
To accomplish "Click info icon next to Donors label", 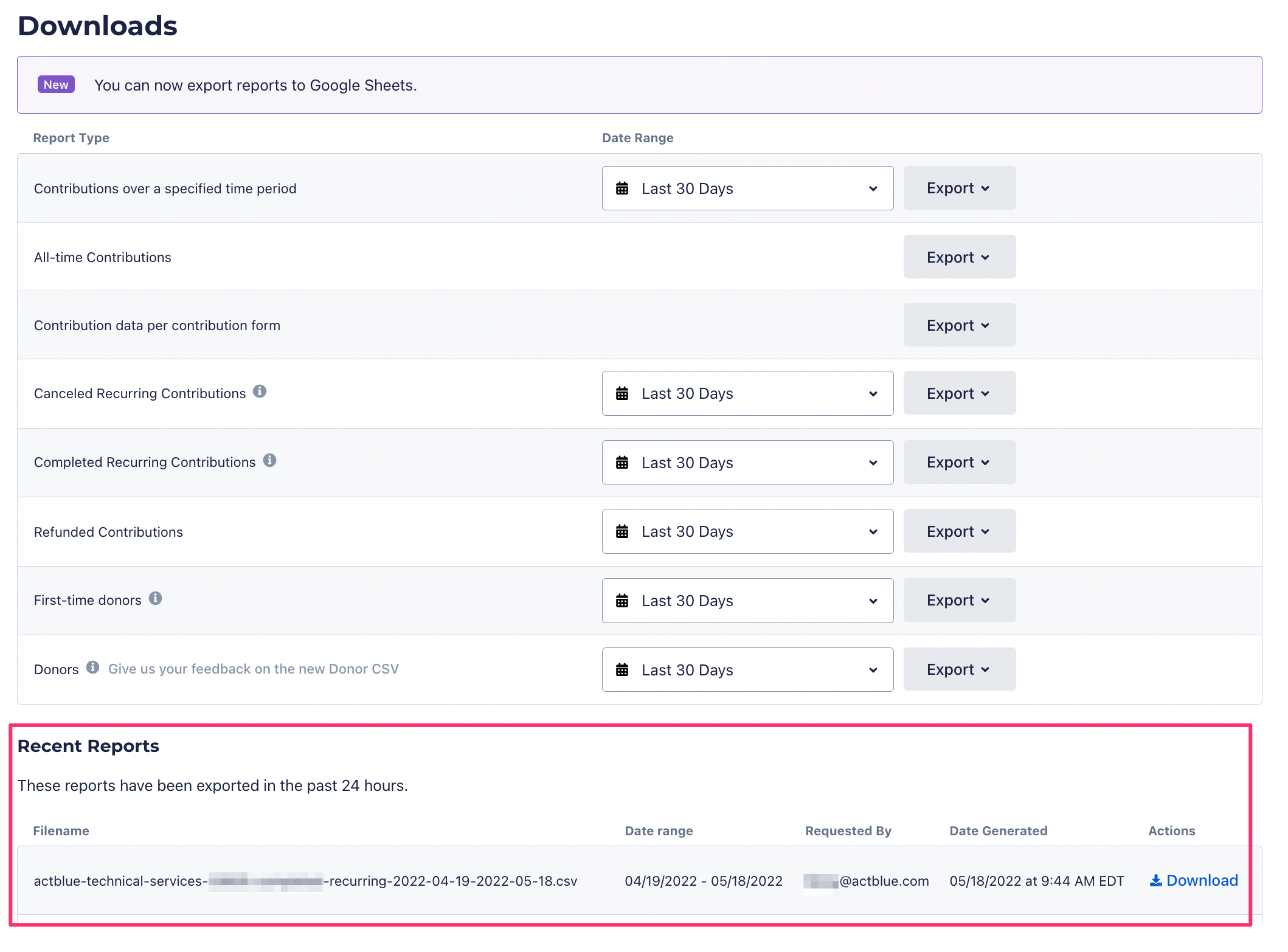I will point(92,667).
